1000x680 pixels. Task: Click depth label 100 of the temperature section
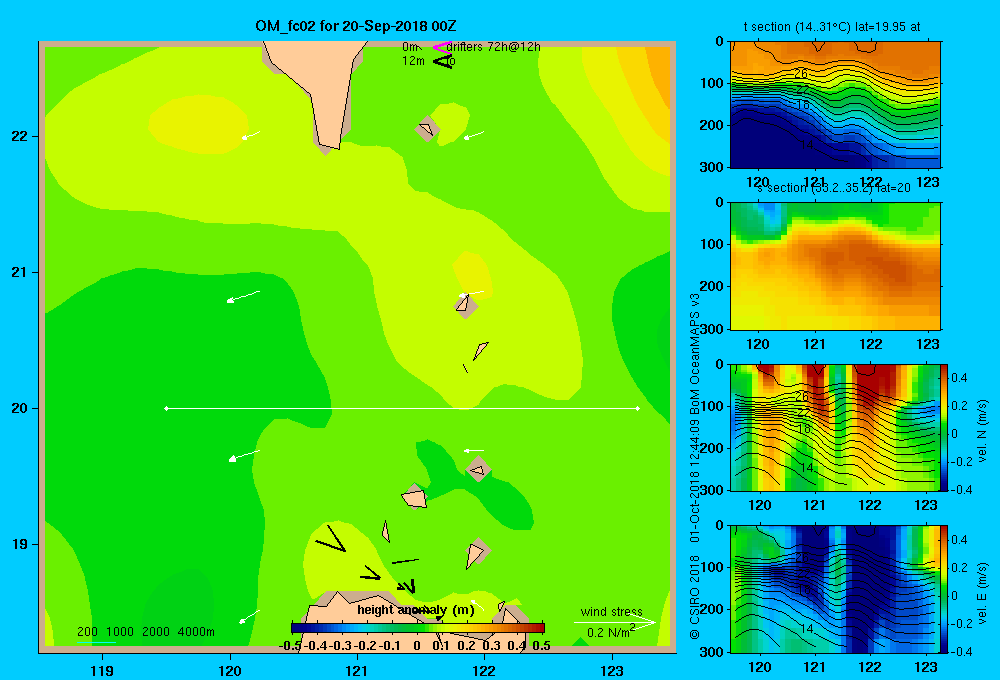(x=711, y=83)
